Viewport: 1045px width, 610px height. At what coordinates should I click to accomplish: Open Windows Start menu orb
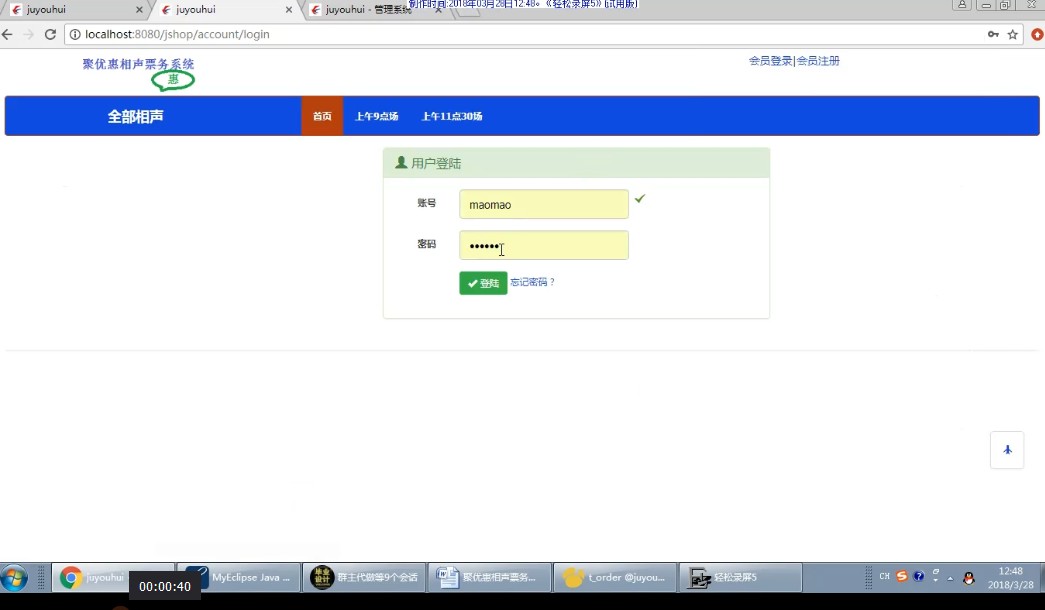14,577
